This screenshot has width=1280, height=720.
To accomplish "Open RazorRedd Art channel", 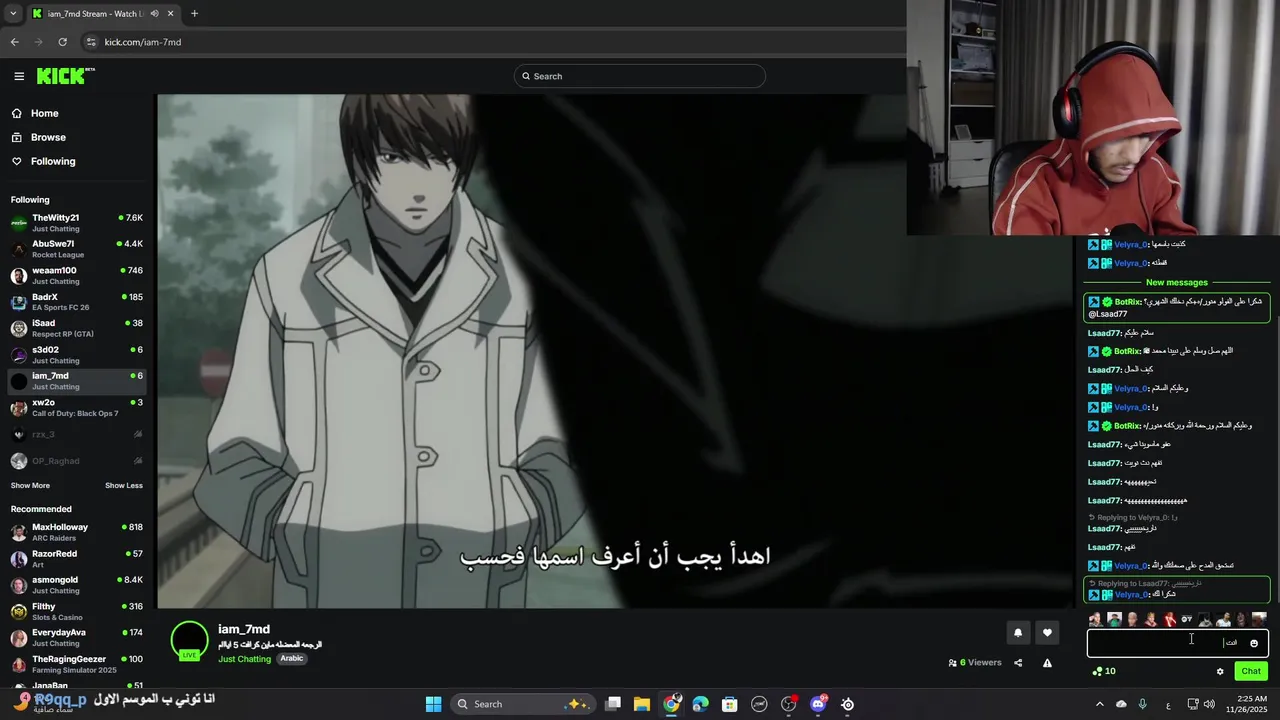I will pos(77,558).
